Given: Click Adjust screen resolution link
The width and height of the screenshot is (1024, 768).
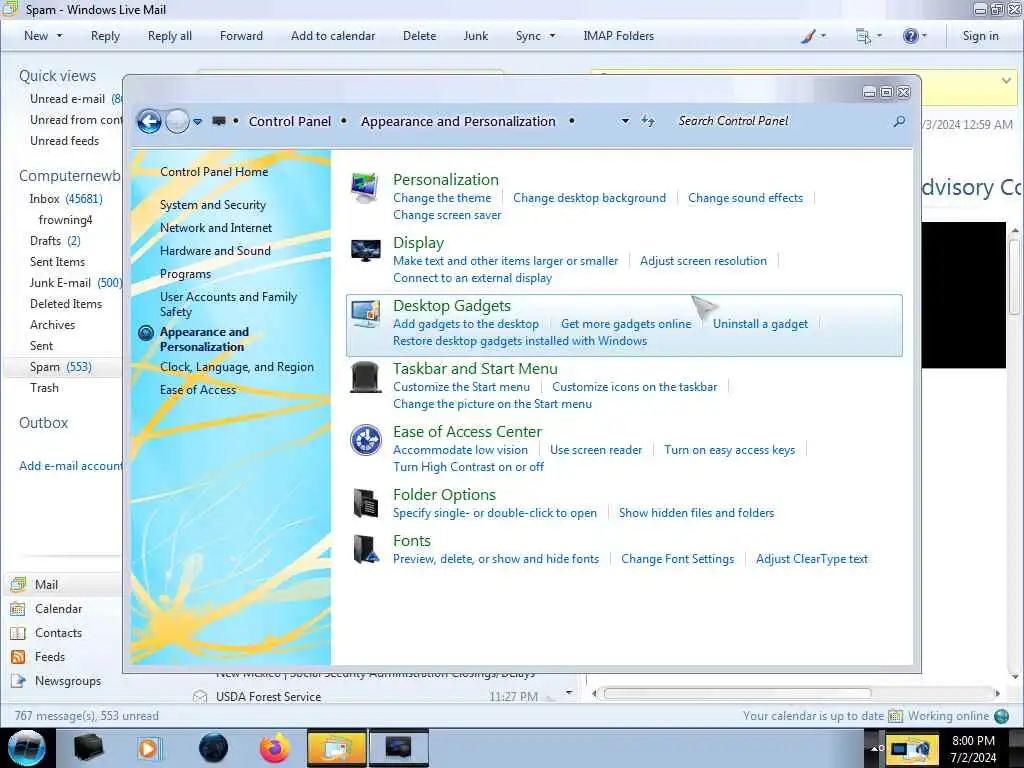Looking at the screenshot, I should [703, 261].
